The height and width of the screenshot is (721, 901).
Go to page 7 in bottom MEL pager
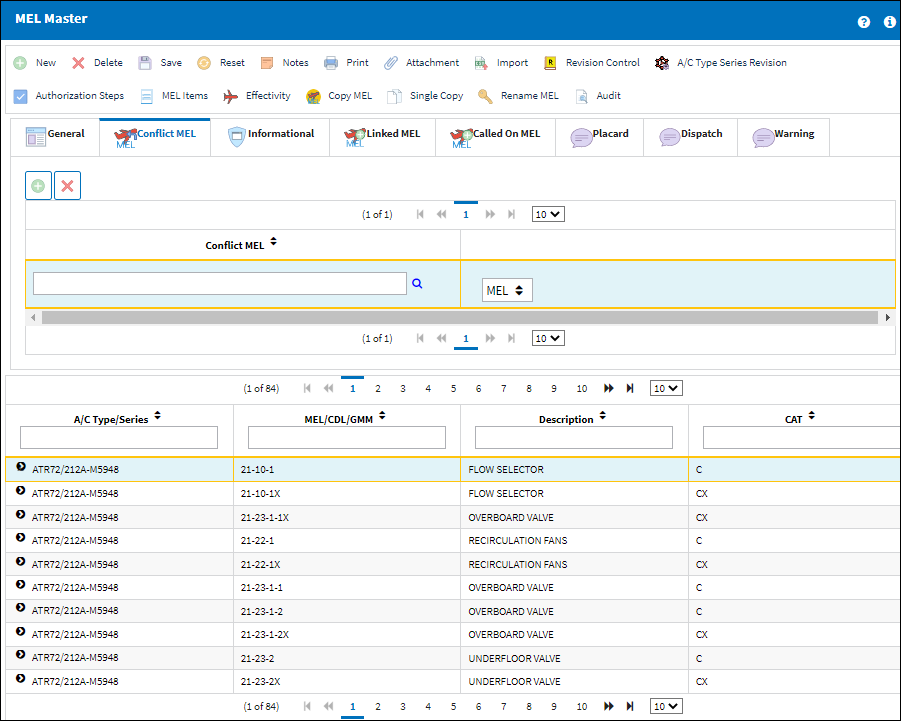tap(503, 706)
